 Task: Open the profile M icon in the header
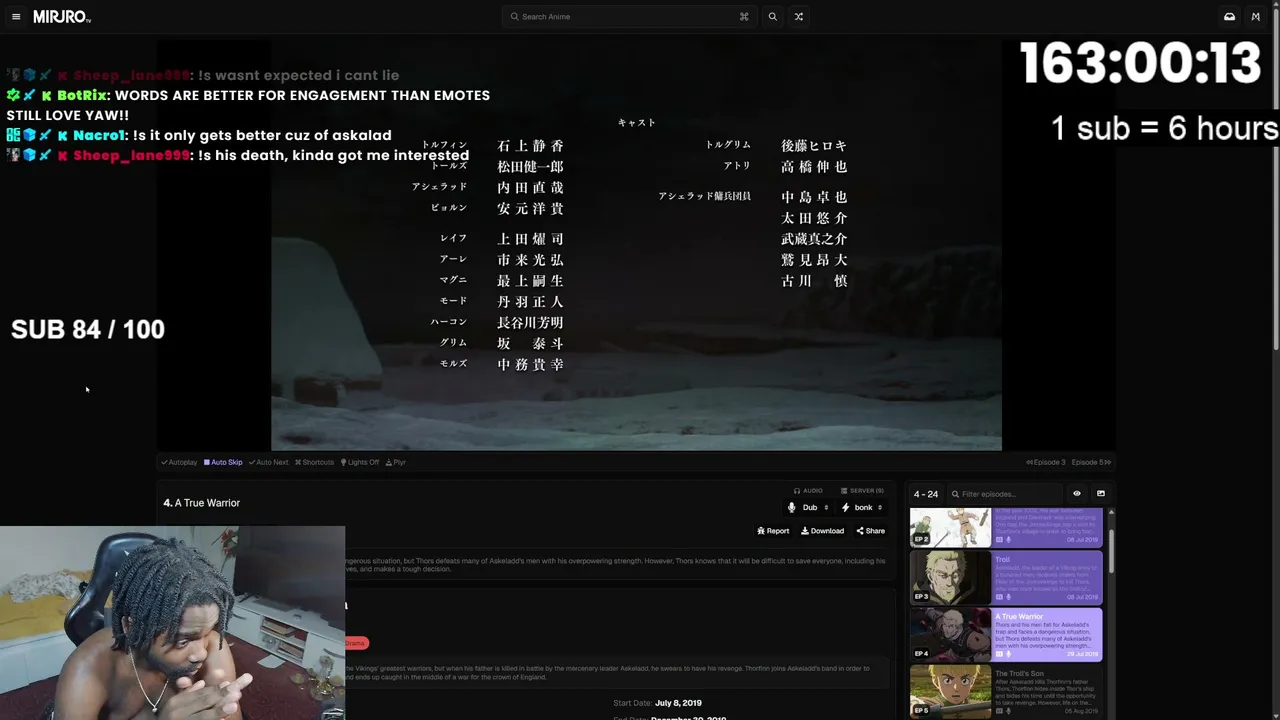click(x=1256, y=17)
